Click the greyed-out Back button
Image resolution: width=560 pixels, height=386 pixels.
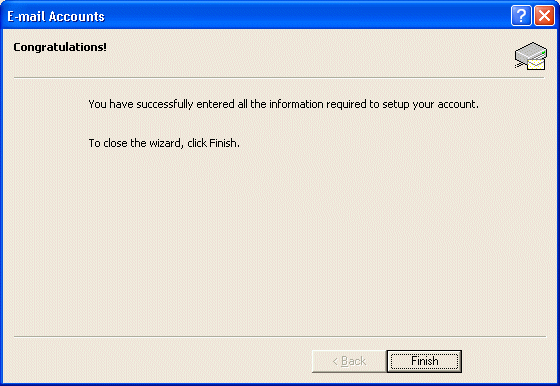(x=349, y=361)
